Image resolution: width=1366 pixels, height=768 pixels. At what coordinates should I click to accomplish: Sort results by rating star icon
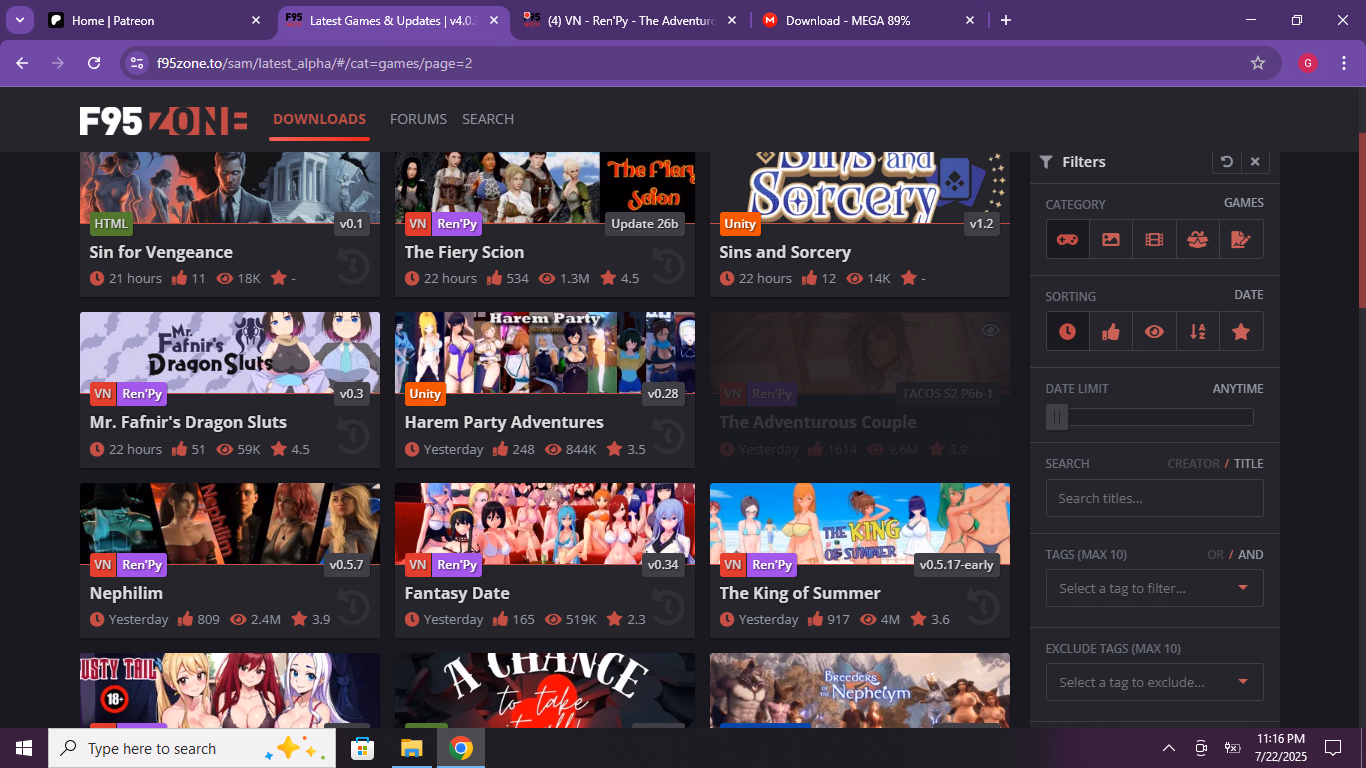click(1241, 332)
